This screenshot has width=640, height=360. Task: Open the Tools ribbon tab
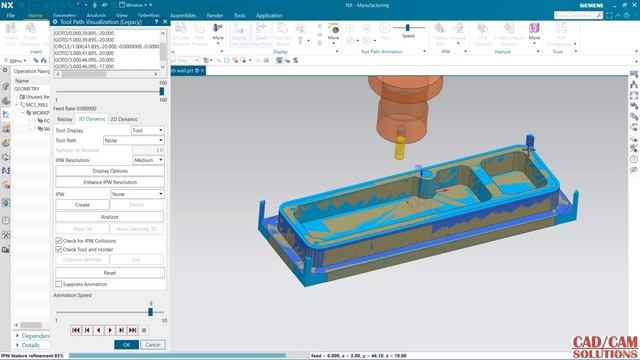pos(240,16)
